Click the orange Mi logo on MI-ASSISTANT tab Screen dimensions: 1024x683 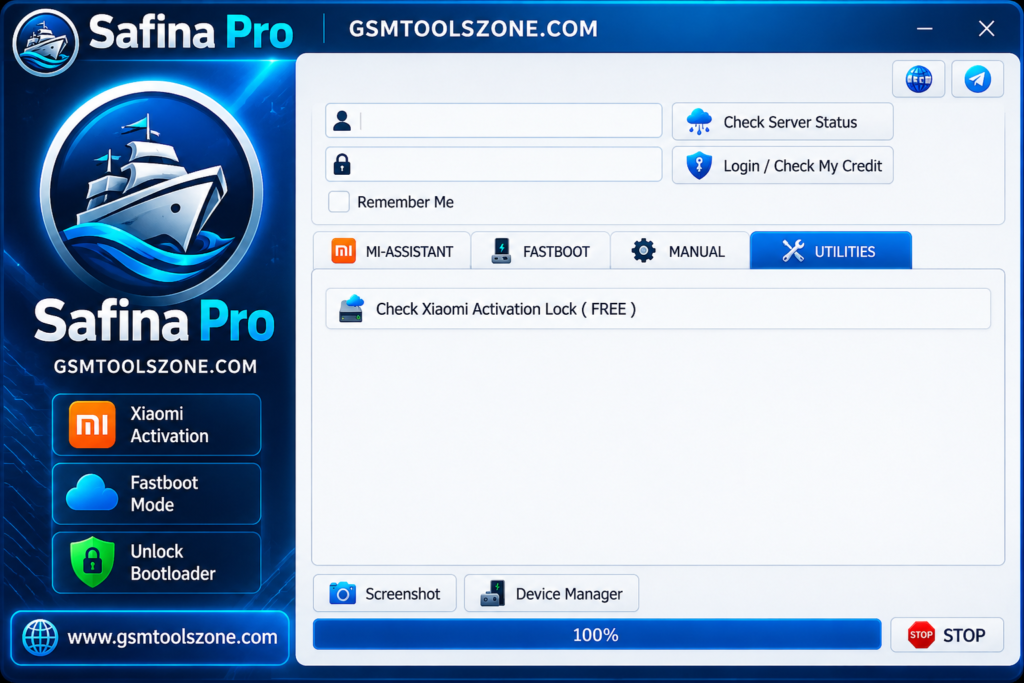tap(344, 251)
